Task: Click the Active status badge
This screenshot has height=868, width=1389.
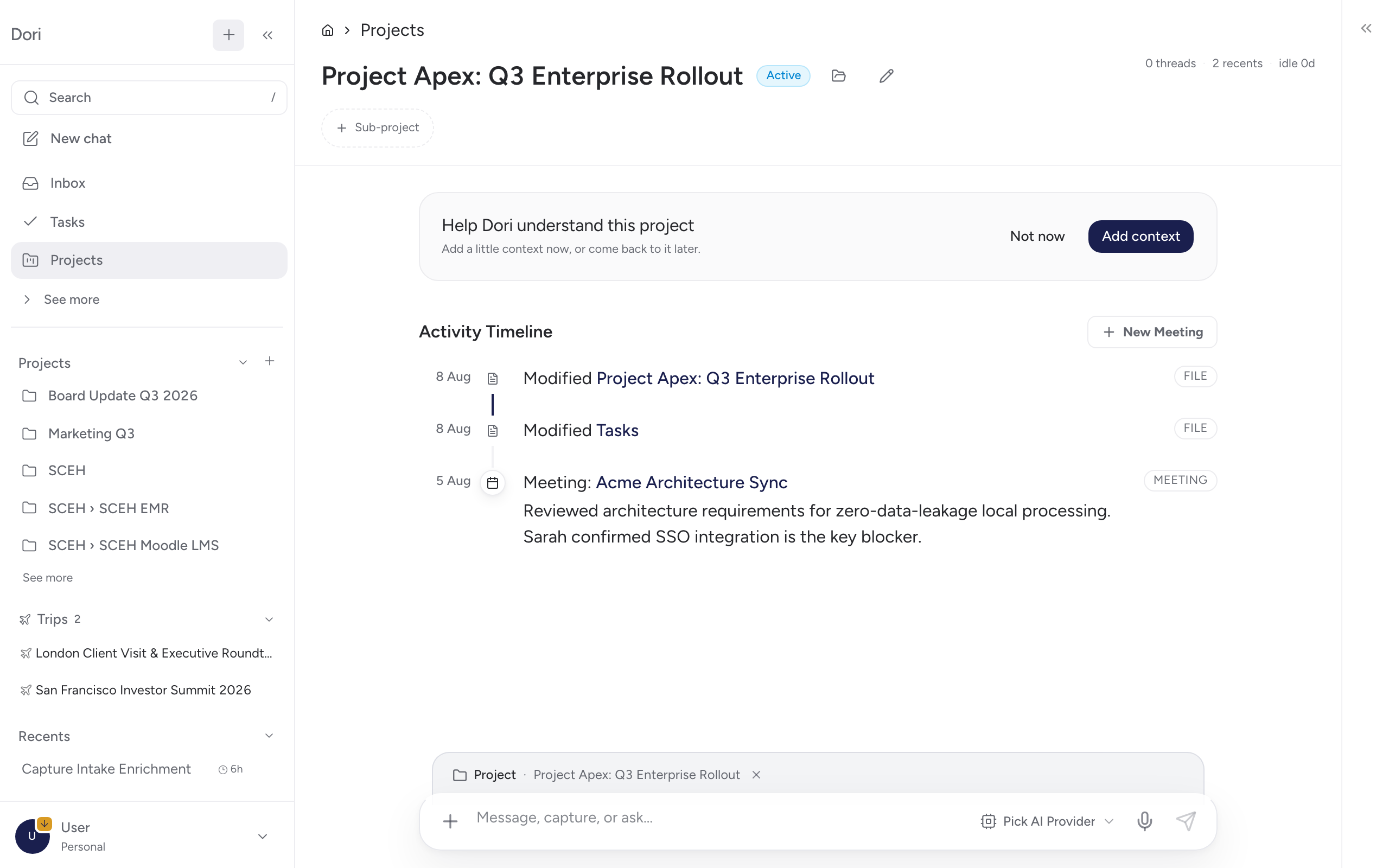Action: click(783, 76)
